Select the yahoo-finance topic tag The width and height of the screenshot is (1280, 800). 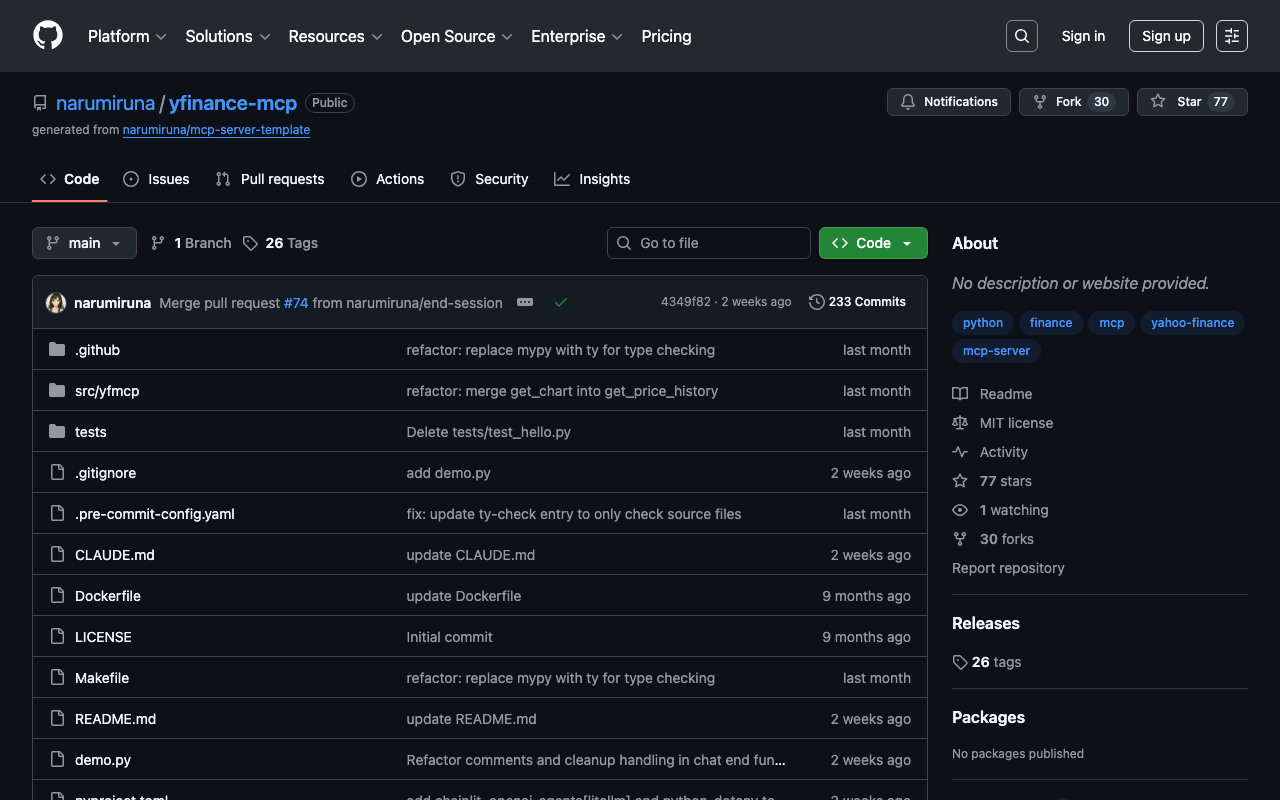pos(1192,323)
